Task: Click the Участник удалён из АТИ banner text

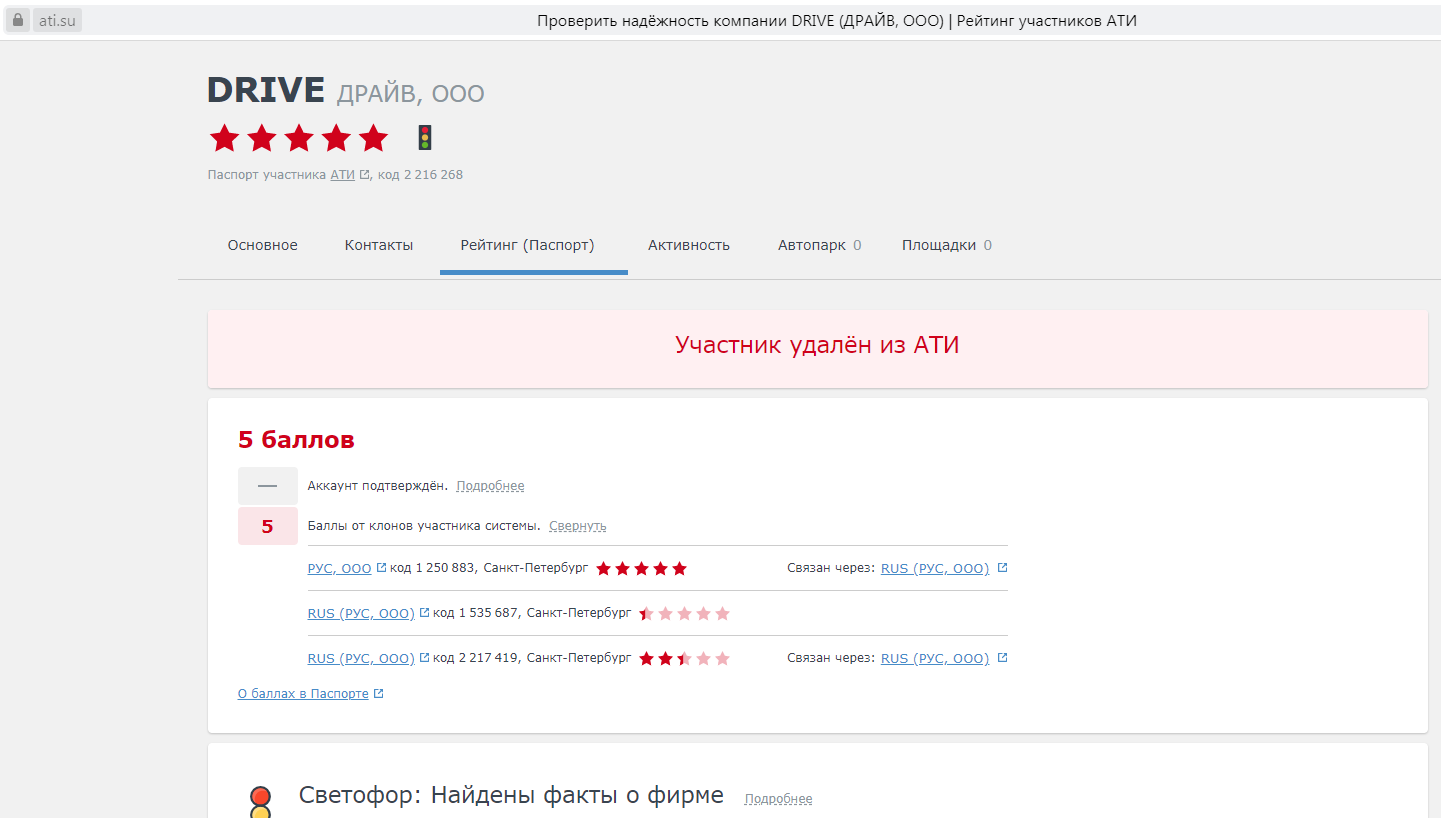Action: coord(817,345)
